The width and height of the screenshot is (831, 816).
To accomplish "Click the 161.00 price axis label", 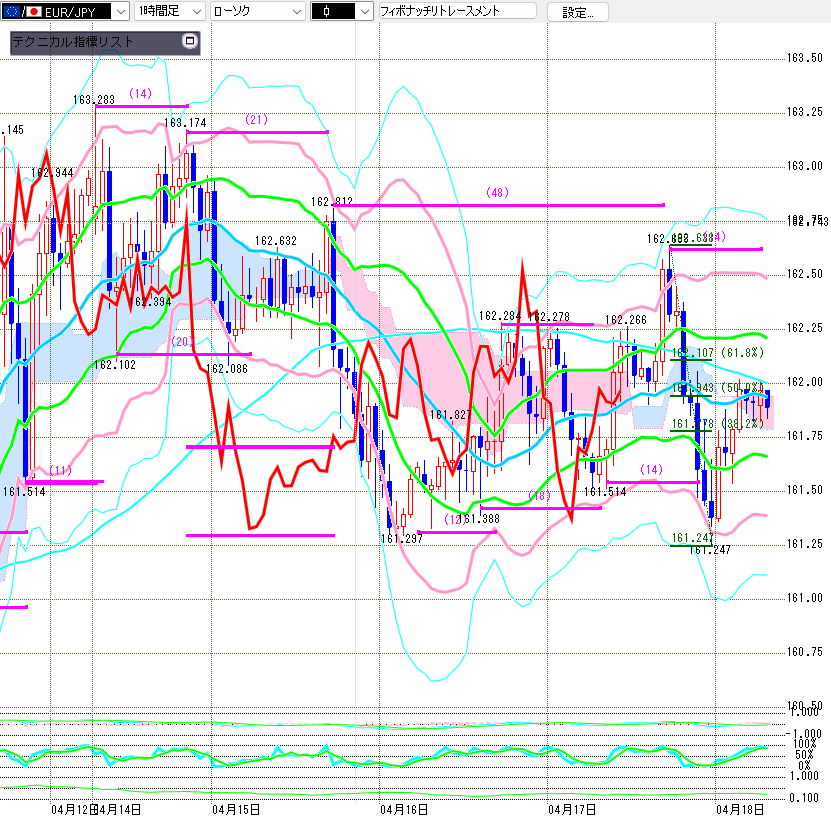I will pyautogui.click(x=805, y=598).
